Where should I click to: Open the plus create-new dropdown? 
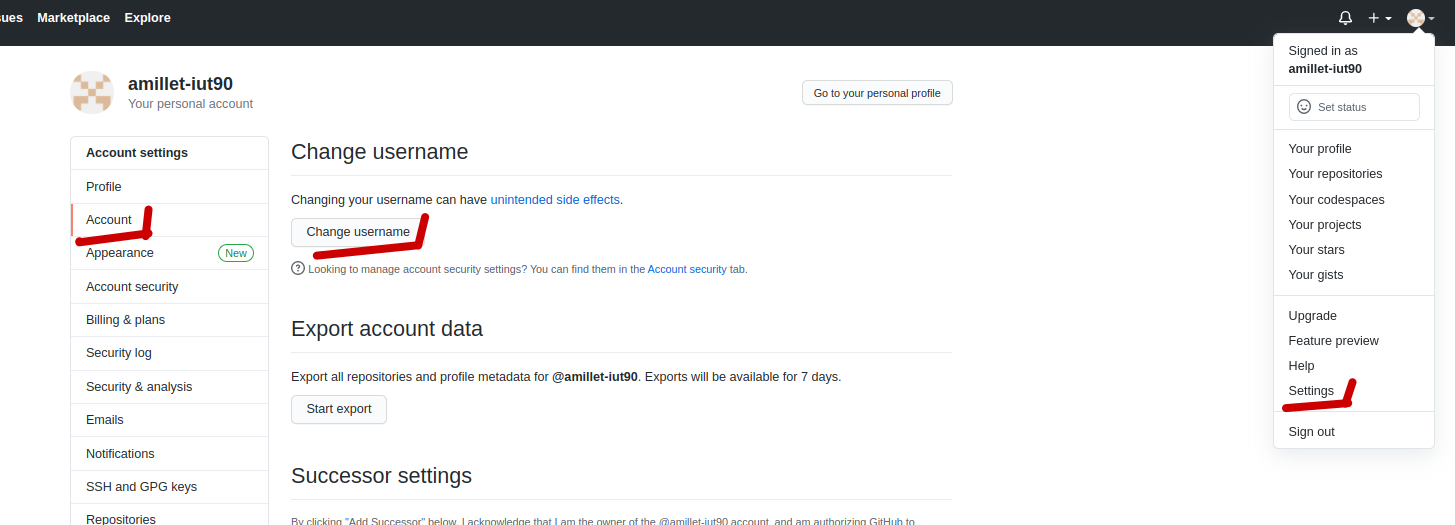tap(1380, 18)
